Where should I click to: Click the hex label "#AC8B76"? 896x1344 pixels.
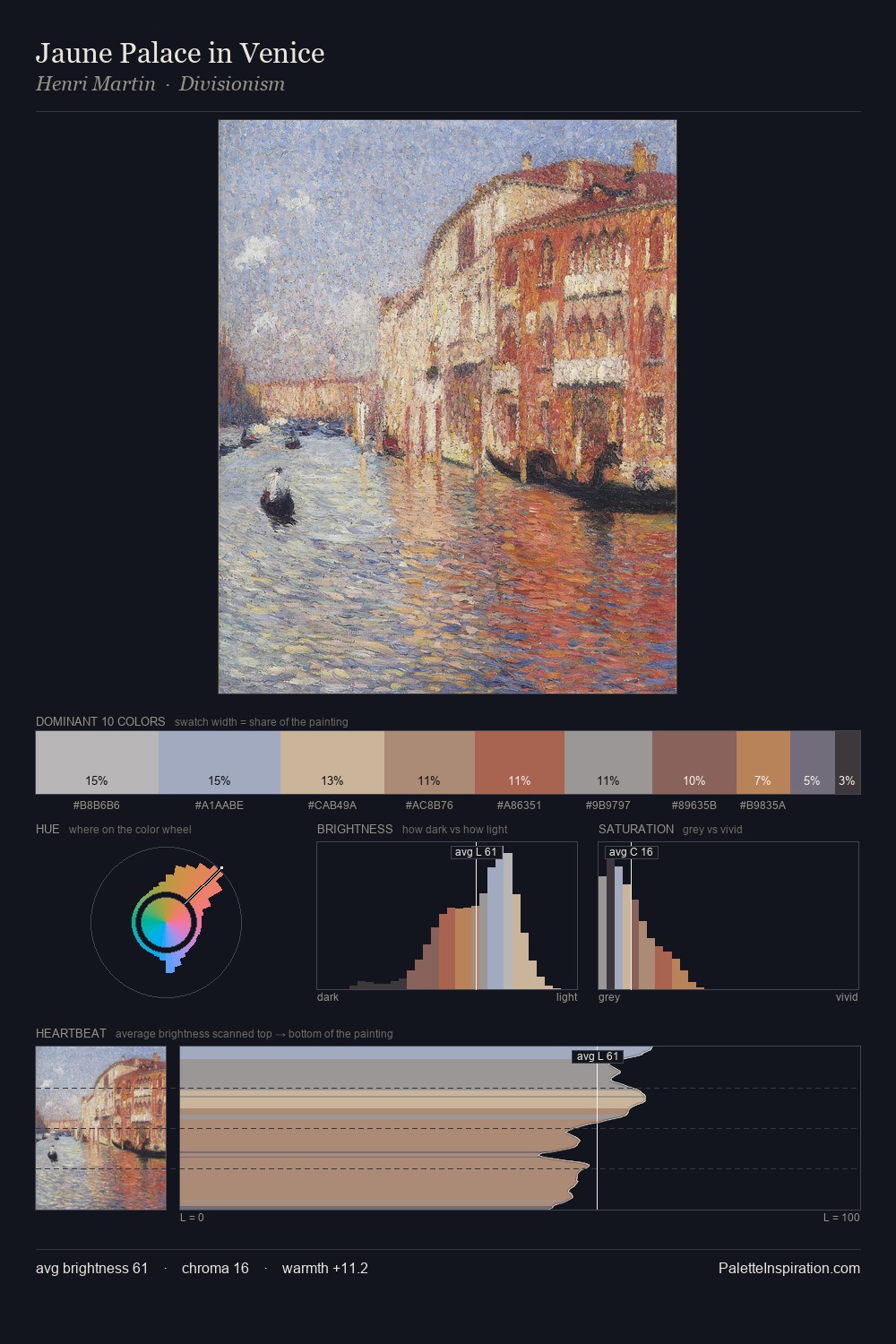point(429,806)
